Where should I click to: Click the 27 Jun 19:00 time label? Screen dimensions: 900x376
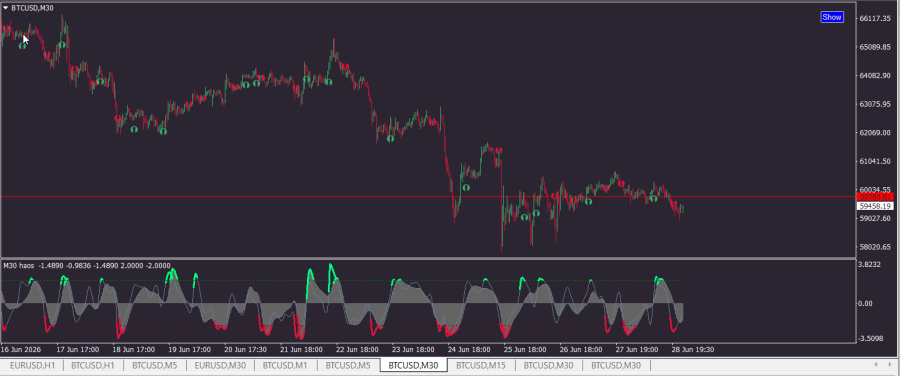(637, 349)
